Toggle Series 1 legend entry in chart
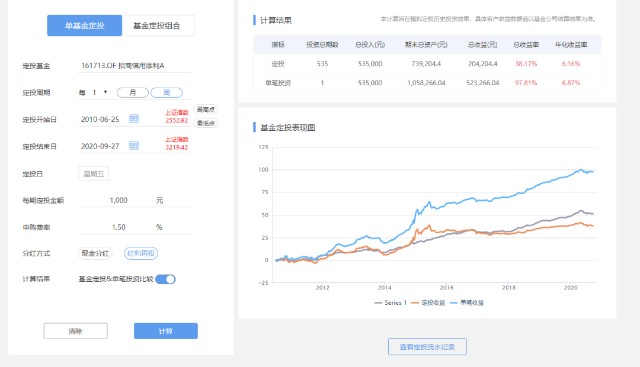 [391, 302]
